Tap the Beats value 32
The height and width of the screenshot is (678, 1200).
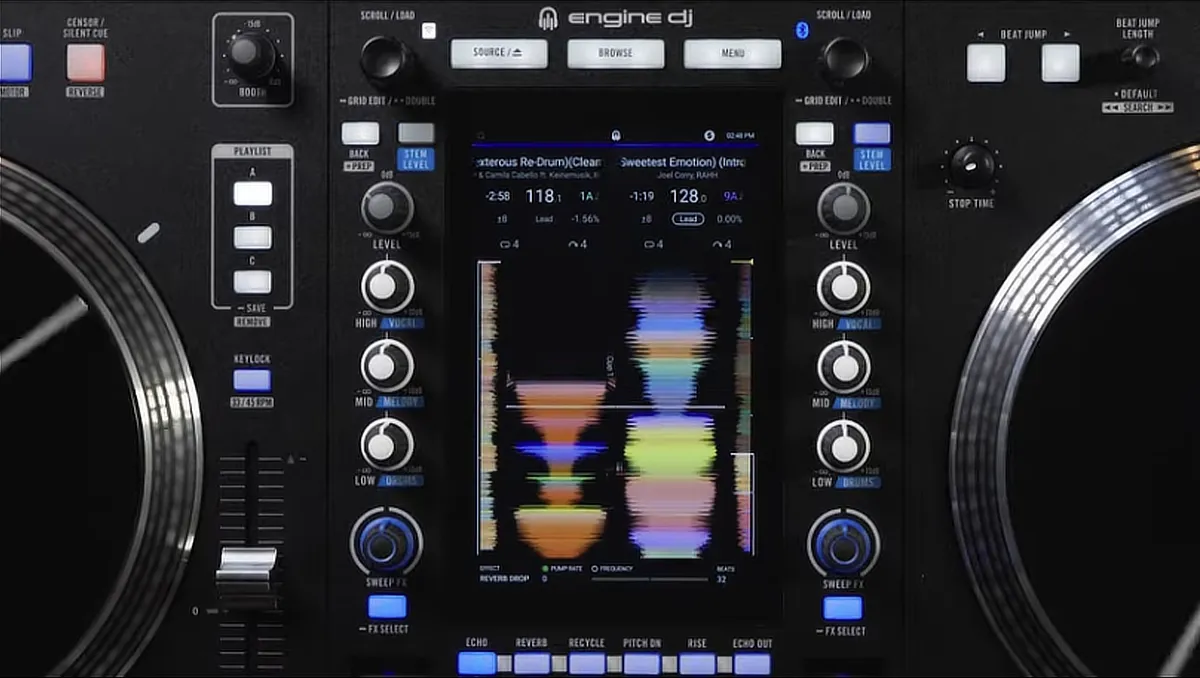pos(721,579)
